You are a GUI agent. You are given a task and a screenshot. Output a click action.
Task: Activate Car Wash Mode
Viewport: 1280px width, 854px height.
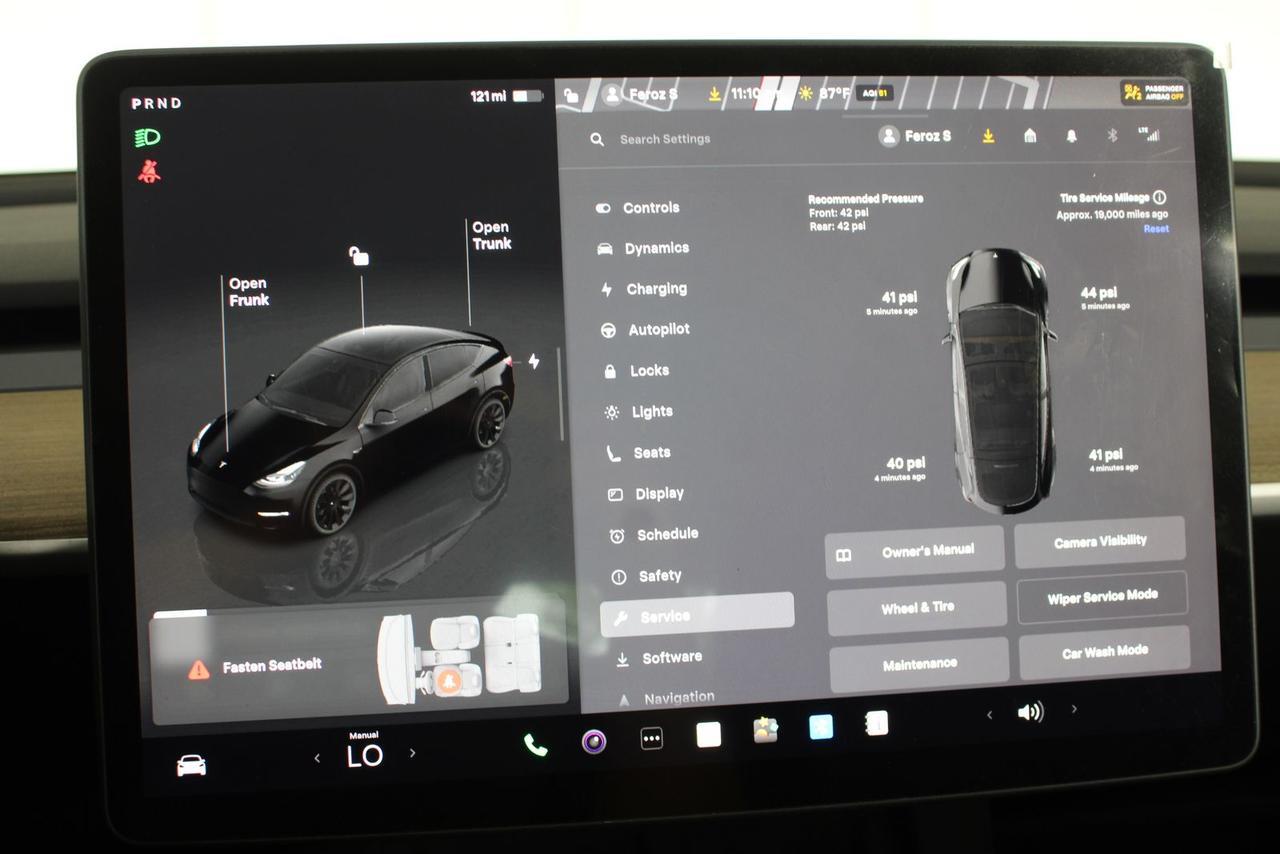coord(1104,652)
